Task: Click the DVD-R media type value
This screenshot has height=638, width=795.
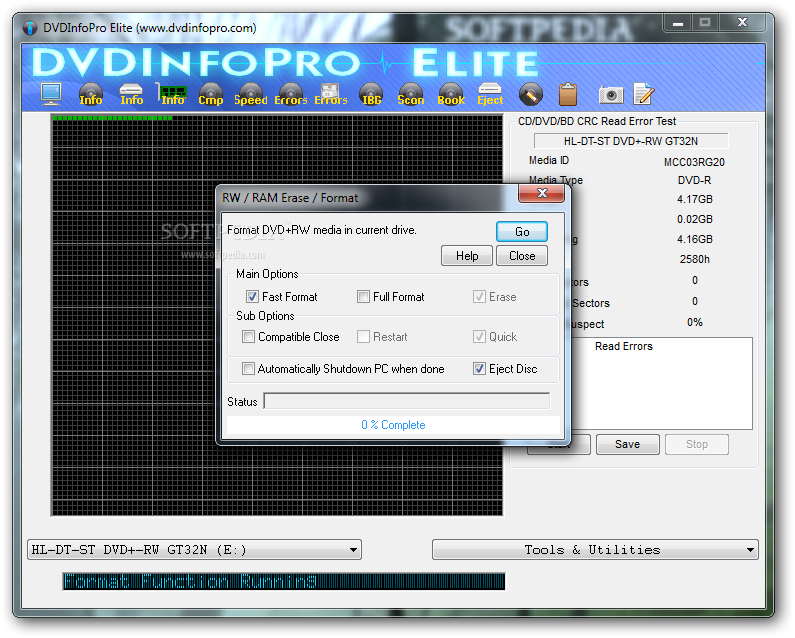Action: point(694,181)
